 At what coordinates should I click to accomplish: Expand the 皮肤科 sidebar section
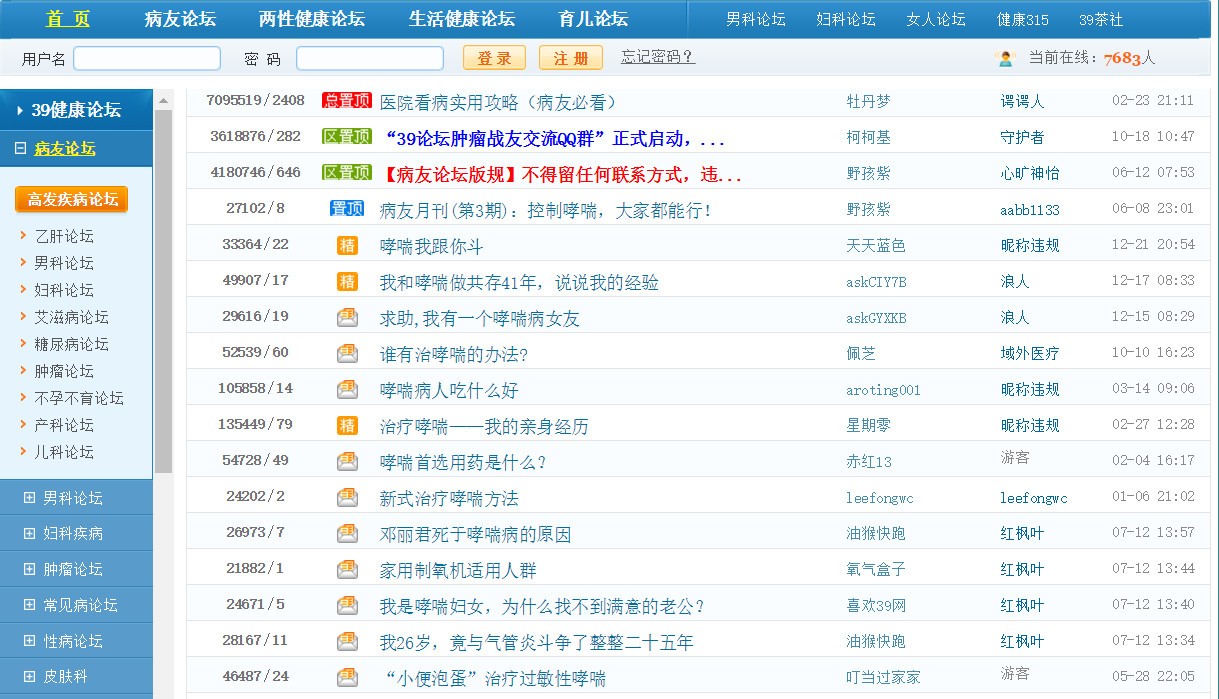(29, 677)
